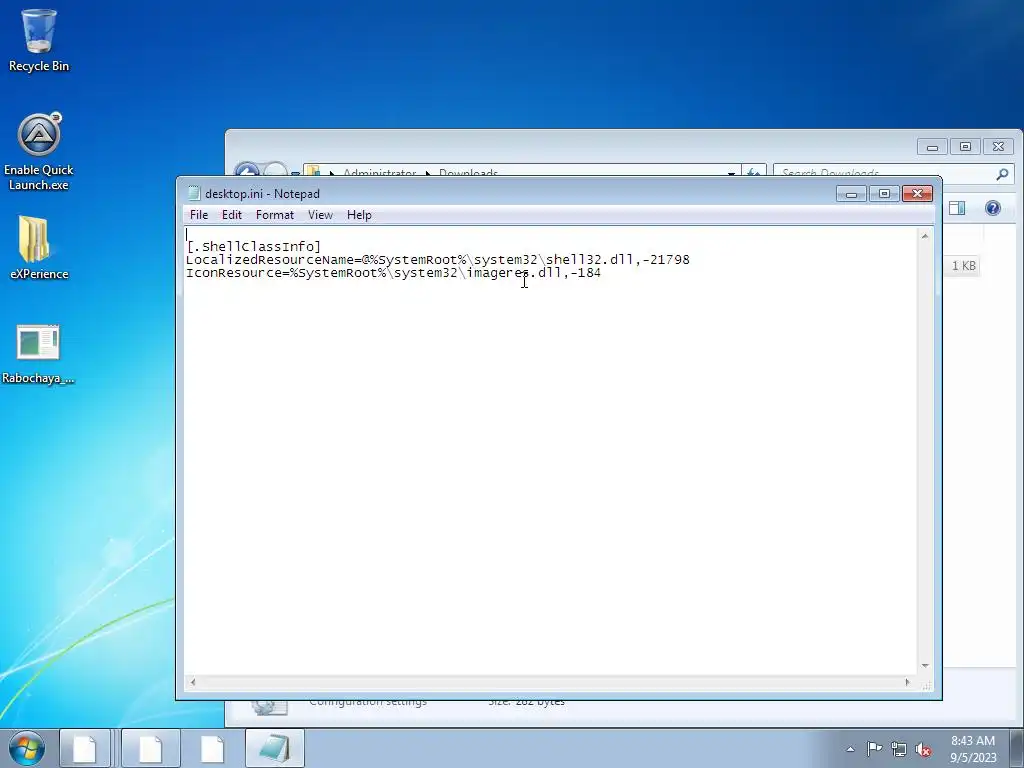Image resolution: width=1024 pixels, height=768 pixels.
Task: Click the Notepad horizontal scrollbar right arrow
Action: (907, 682)
